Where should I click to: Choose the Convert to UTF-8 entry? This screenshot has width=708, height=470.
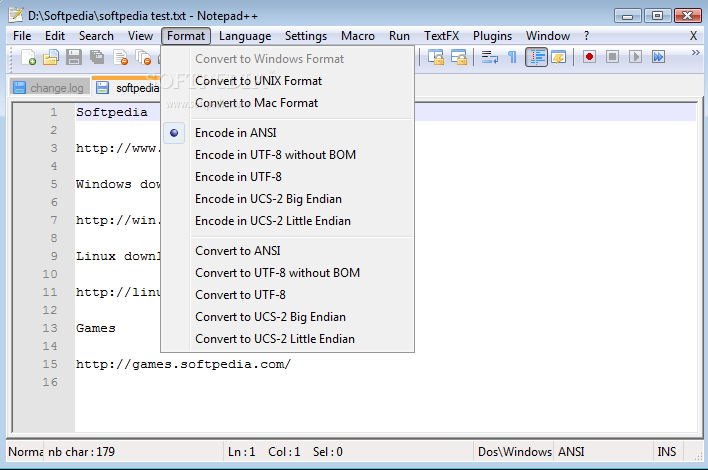tap(288, 295)
